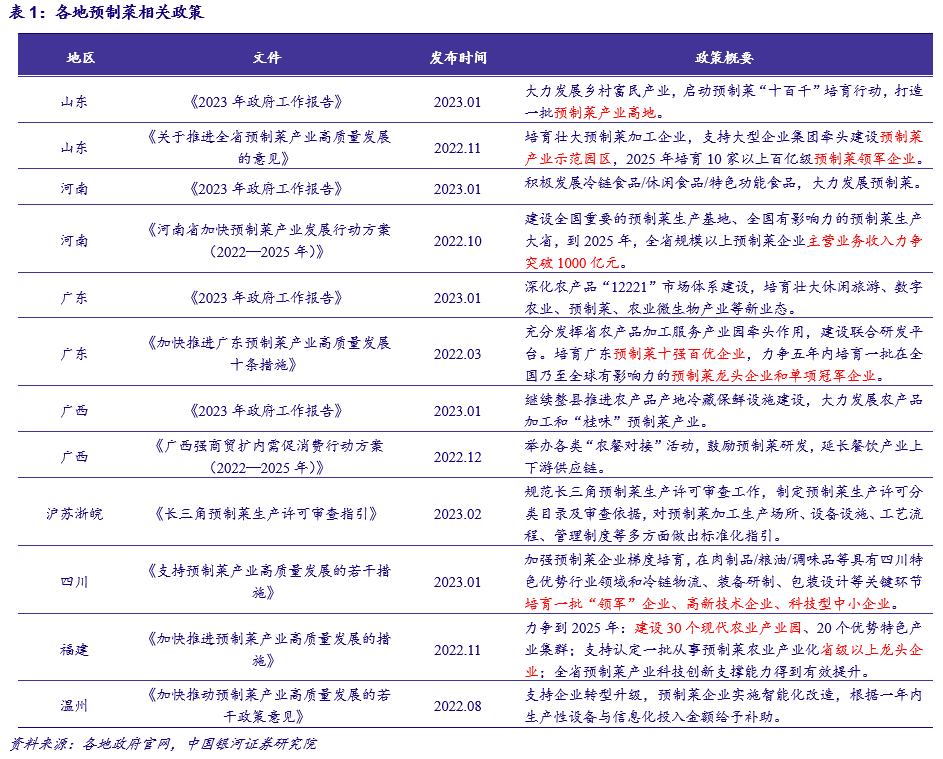Click the 发布时间 column header
This screenshot has width=943, height=759.
pos(458,58)
